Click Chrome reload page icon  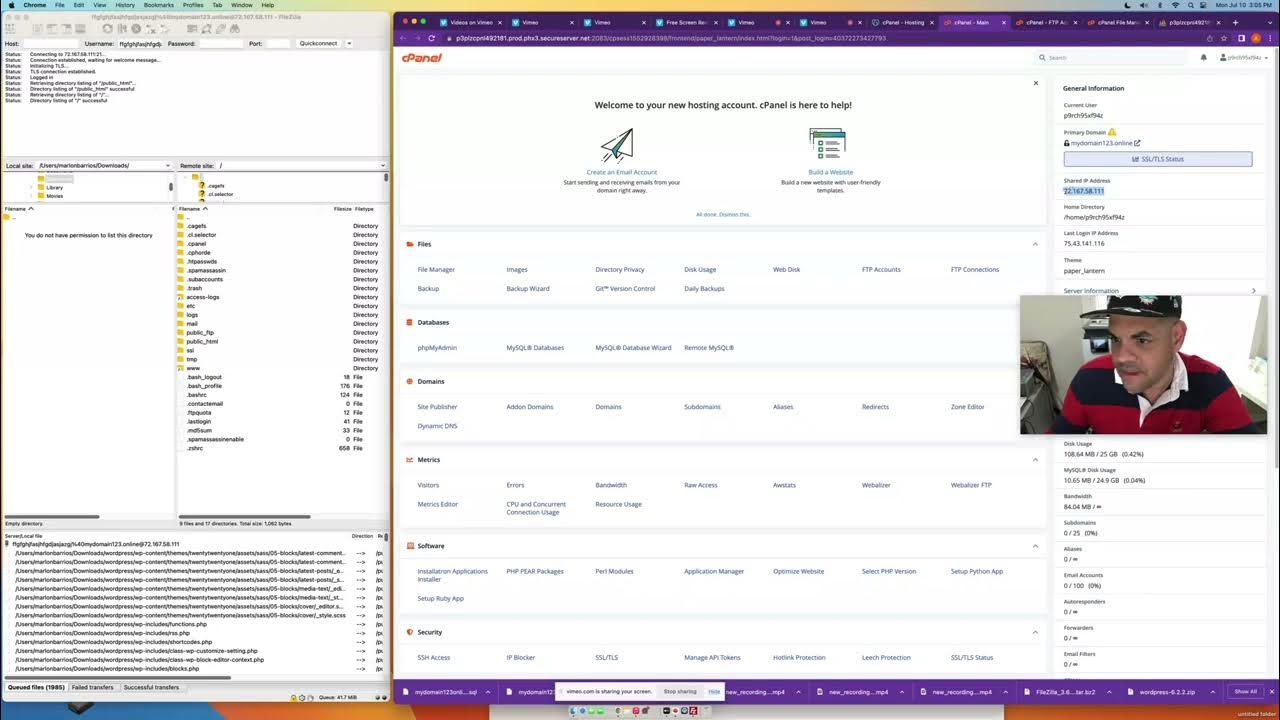click(432, 38)
